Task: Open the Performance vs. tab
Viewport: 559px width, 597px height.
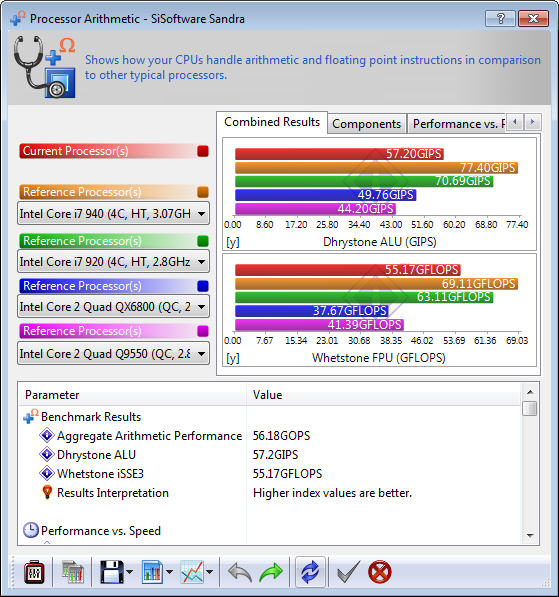Action: (x=457, y=124)
